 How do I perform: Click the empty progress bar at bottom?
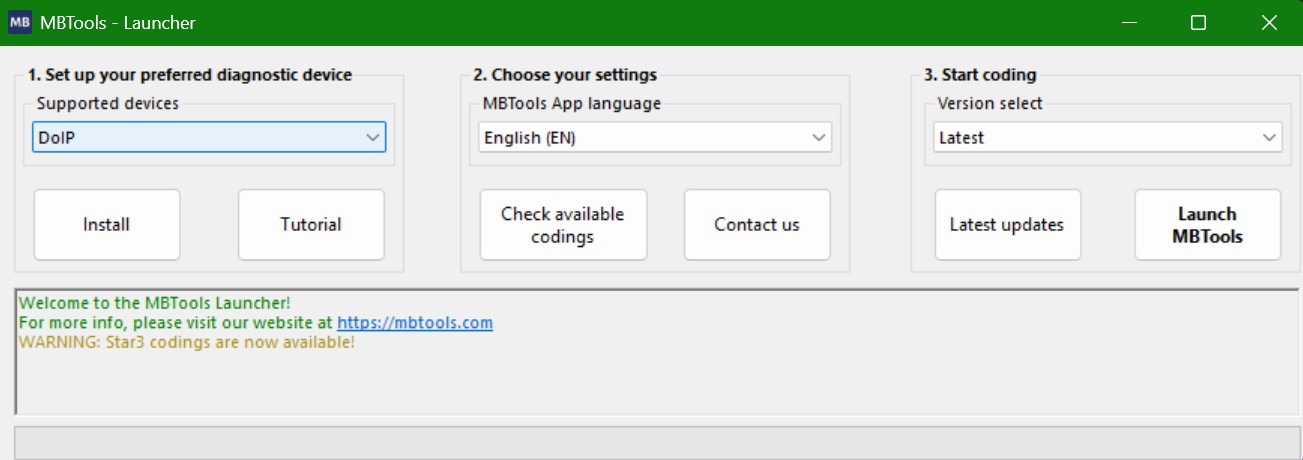point(656,443)
